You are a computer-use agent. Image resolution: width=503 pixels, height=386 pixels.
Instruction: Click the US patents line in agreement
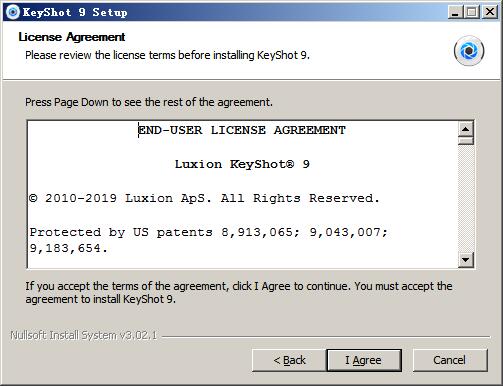click(x=209, y=240)
